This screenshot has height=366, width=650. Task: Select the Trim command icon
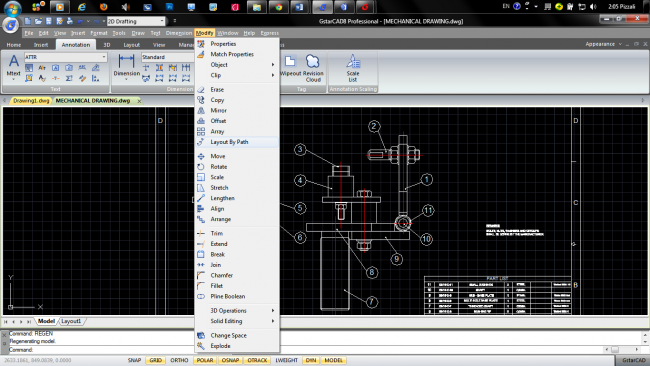(x=201, y=233)
